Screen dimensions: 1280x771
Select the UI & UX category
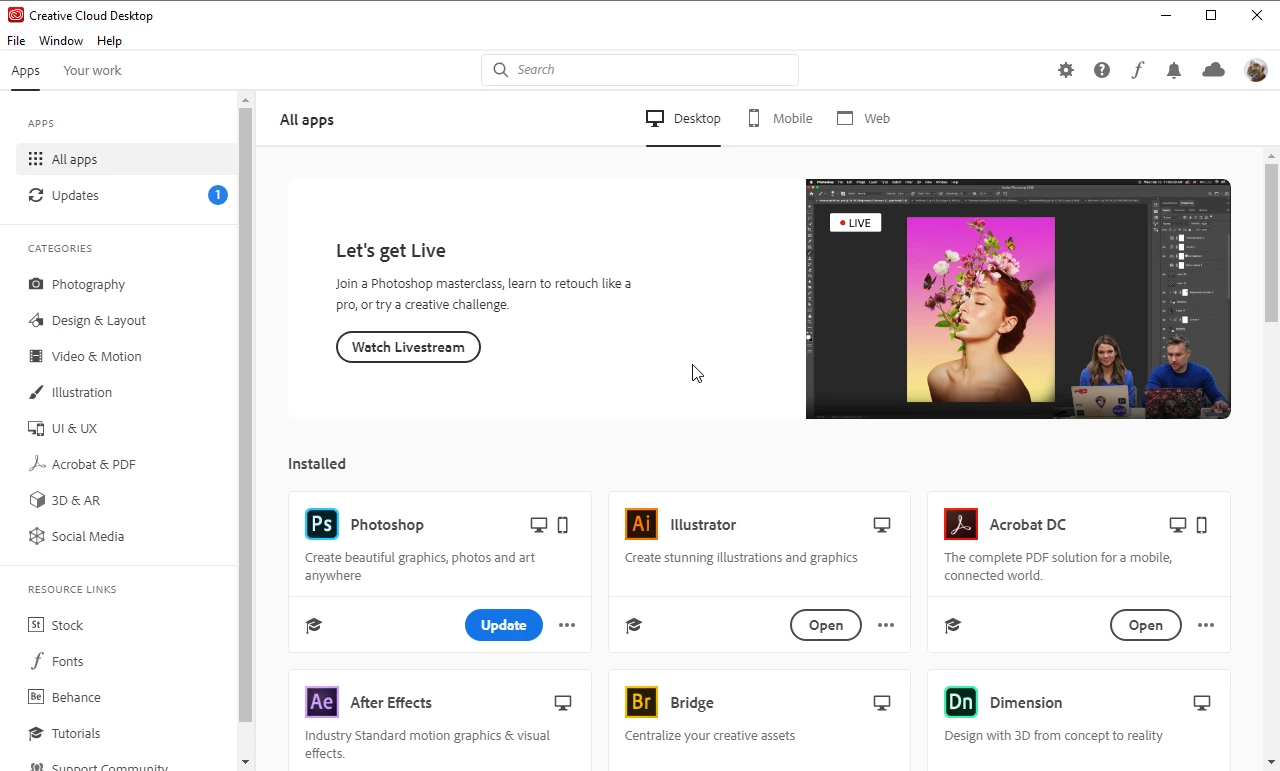62,428
